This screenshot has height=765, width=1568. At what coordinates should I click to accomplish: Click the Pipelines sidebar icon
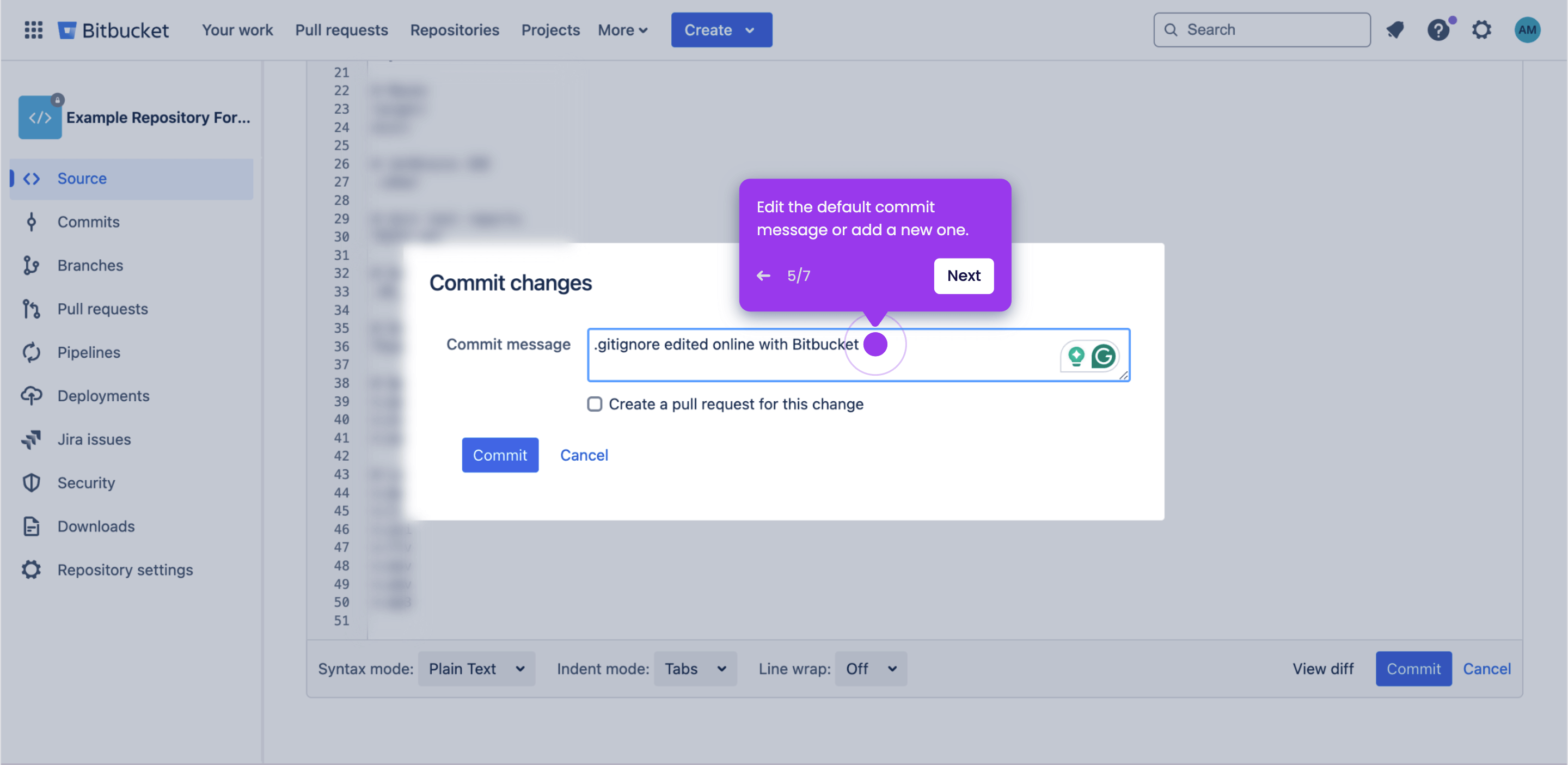pyautogui.click(x=32, y=352)
